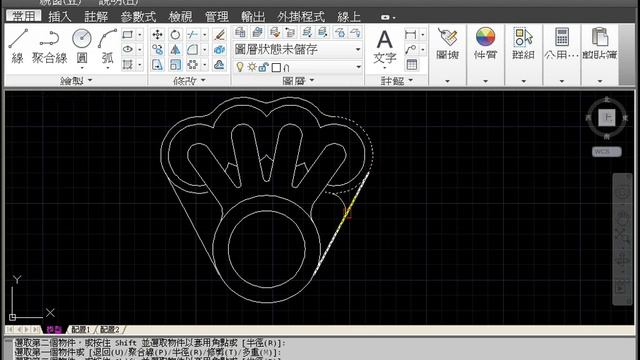
Task: Select the Trim tool
Action: (192, 34)
